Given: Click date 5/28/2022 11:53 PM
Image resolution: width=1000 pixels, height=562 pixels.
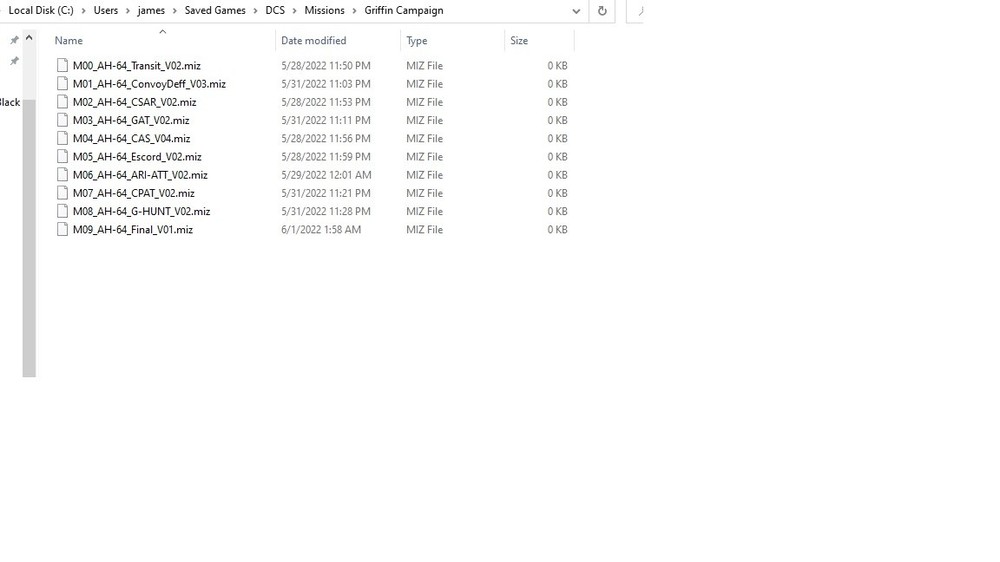Looking at the screenshot, I should (x=326, y=101).
